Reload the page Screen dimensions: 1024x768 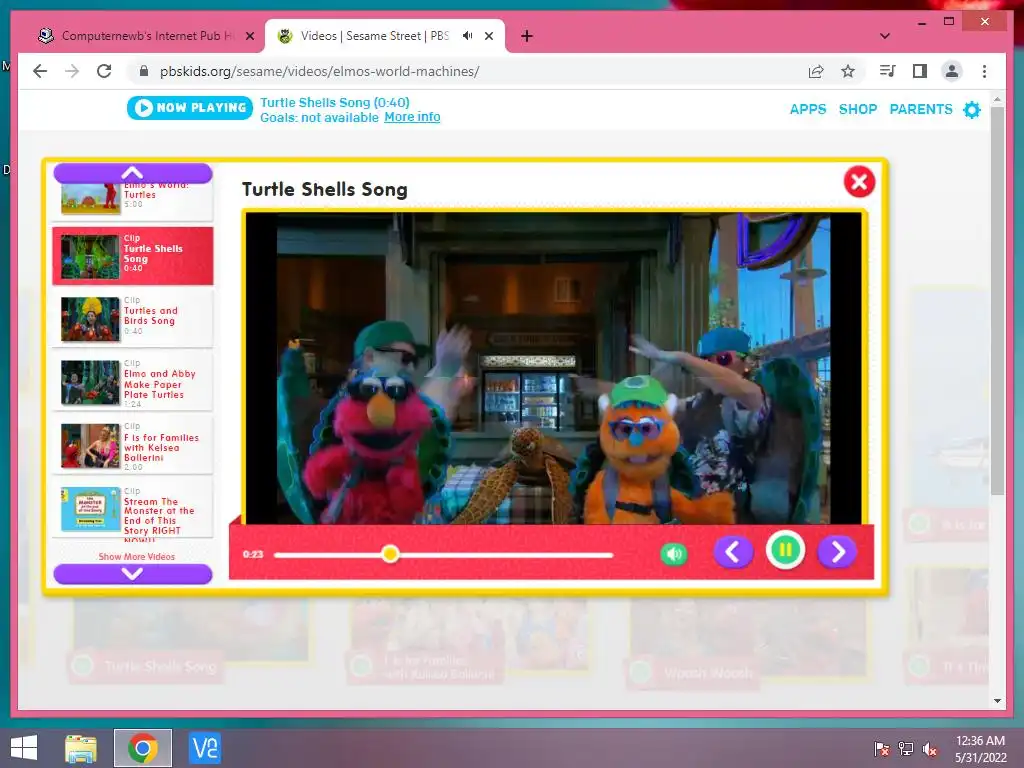pos(104,71)
